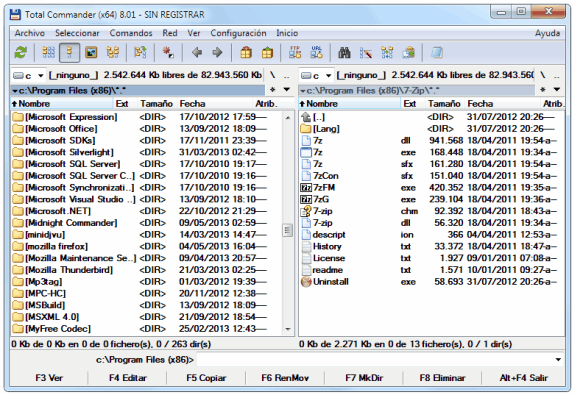Open file search with binoculars icon
This screenshot has width=575, height=395.
(344, 53)
